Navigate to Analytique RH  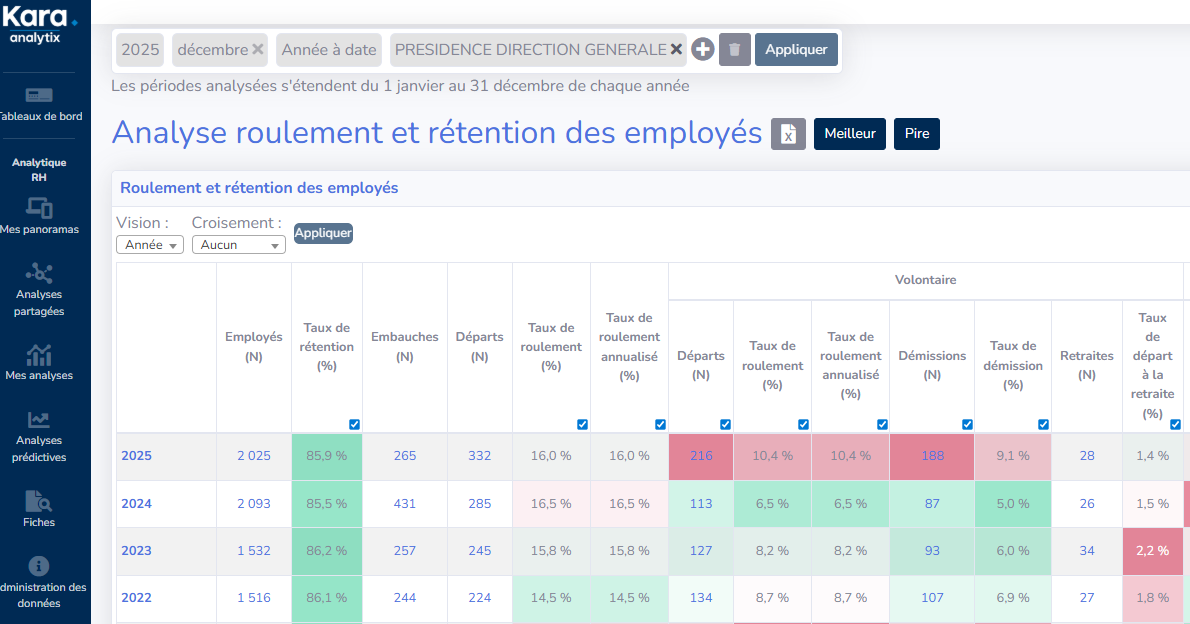pos(41,168)
